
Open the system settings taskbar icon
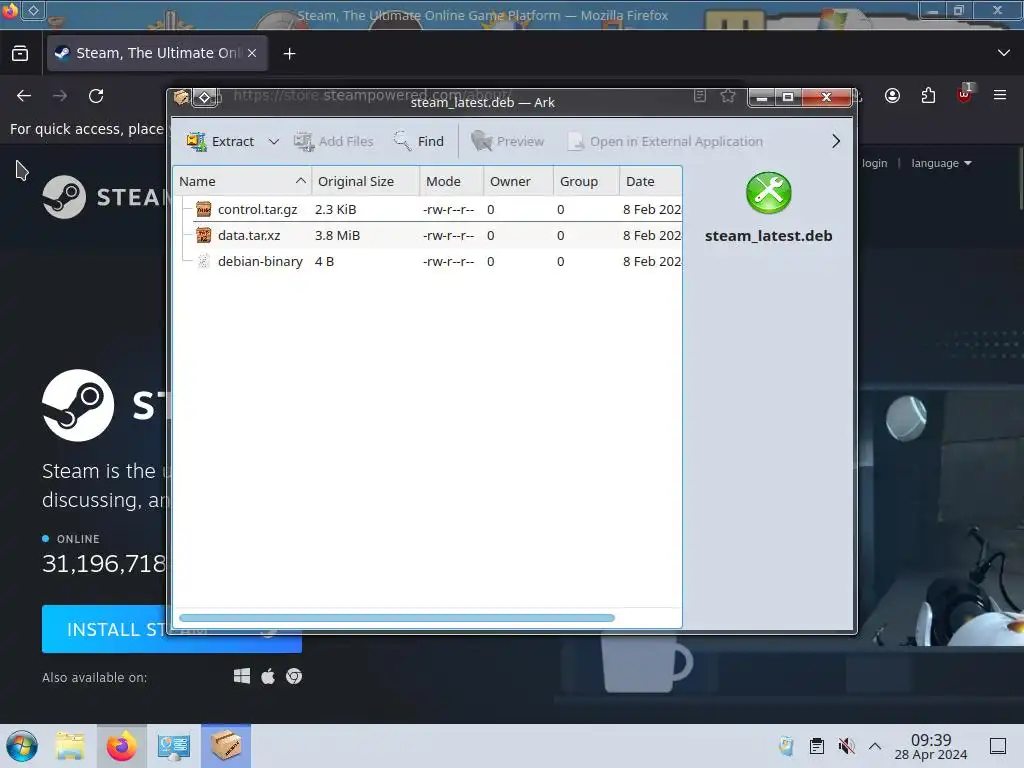174,746
